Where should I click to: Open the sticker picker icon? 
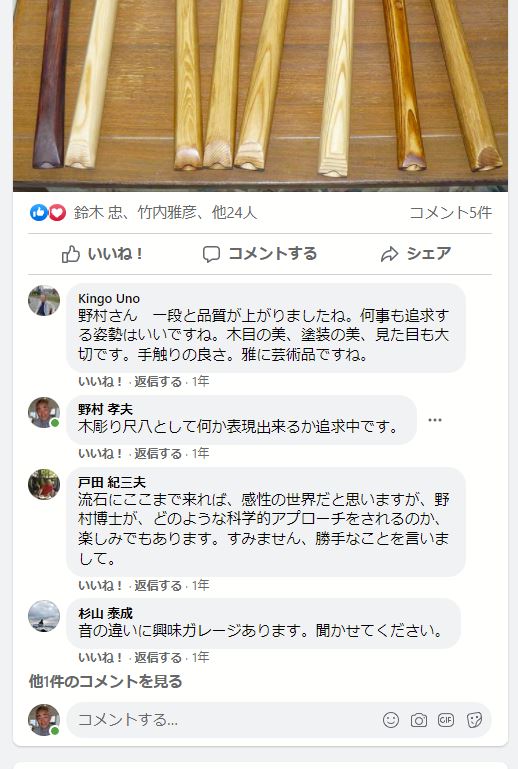pos(474,720)
